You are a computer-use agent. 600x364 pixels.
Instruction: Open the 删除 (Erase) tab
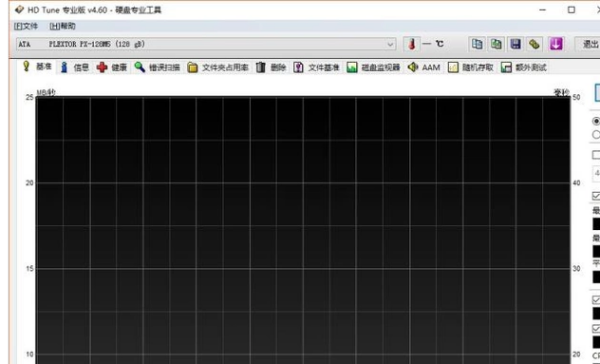click(271, 67)
